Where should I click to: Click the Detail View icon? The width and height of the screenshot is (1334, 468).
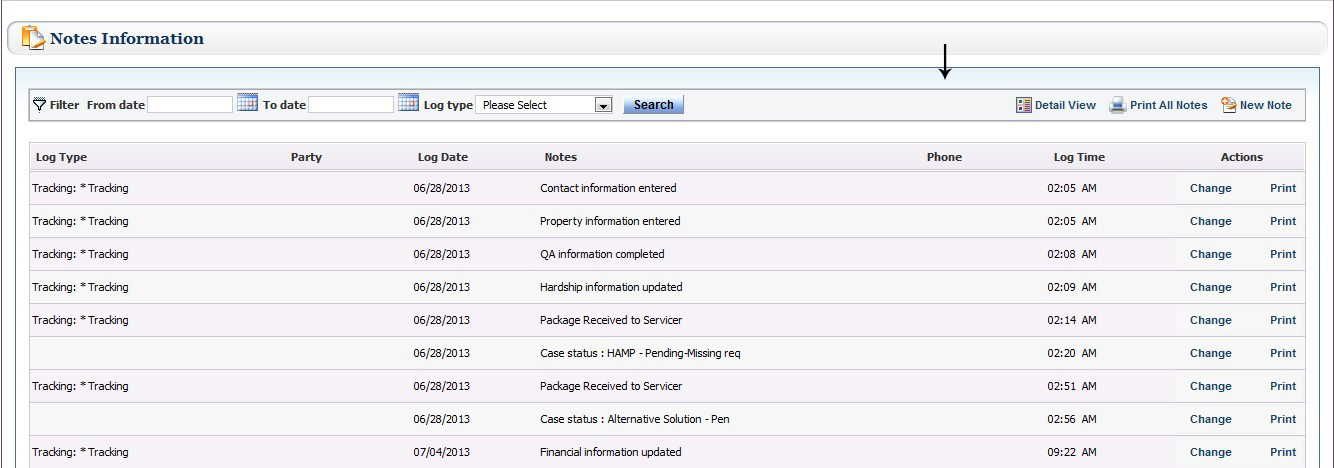point(1024,105)
